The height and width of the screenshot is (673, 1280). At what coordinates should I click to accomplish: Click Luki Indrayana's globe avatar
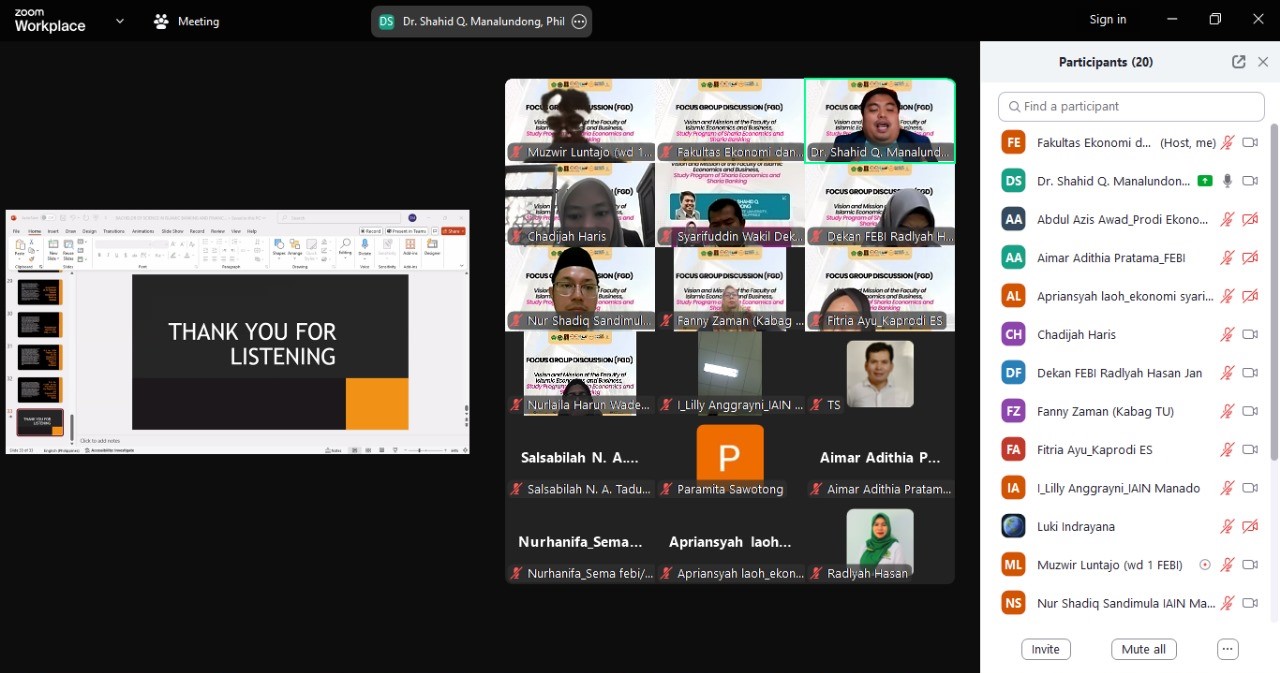(1013, 526)
